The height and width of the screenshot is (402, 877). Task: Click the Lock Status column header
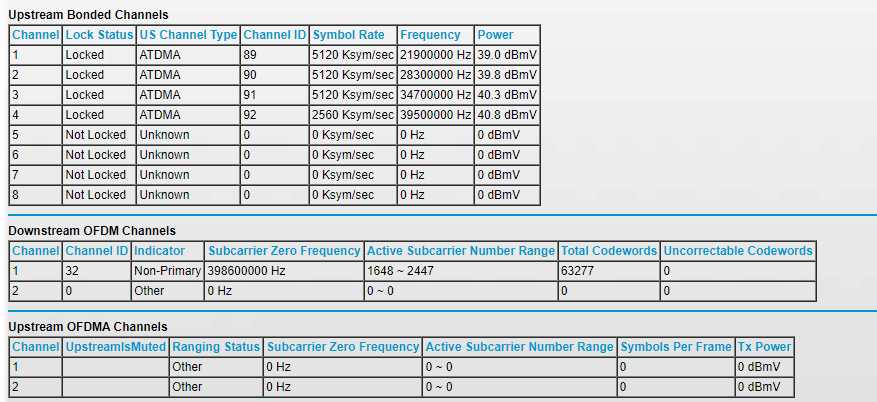(x=99, y=35)
